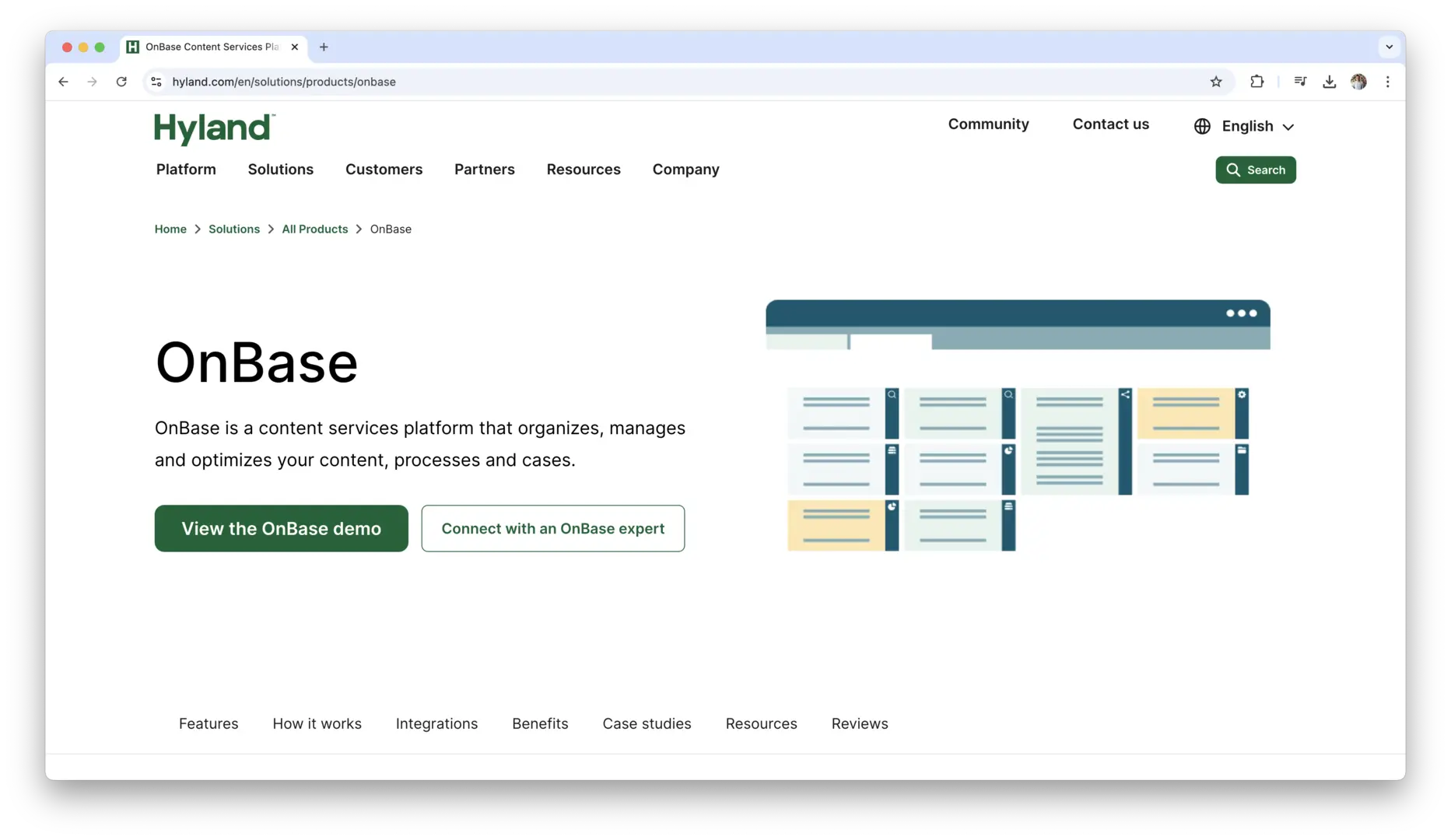1451x840 pixels.
Task: Open a new browser tab
Action: pos(324,47)
